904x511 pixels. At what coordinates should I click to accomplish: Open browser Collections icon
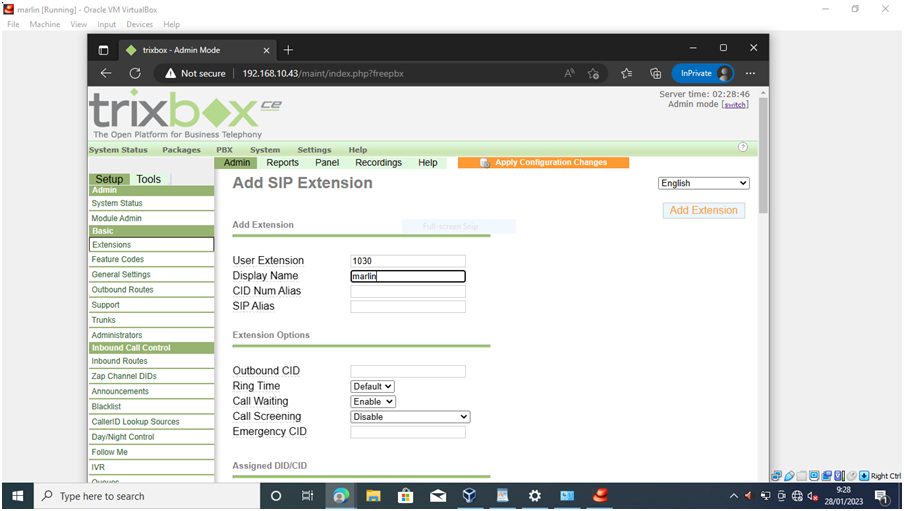click(656, 73)
